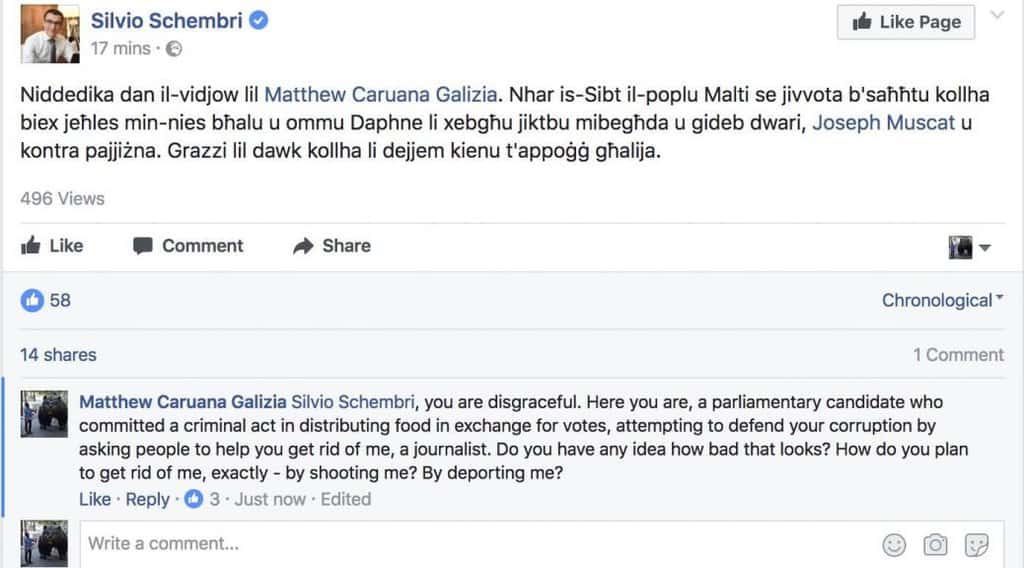This screenshot has height=568, width=1024.
Task: Click the small like icon on the comment
Action: coord(194,499)
